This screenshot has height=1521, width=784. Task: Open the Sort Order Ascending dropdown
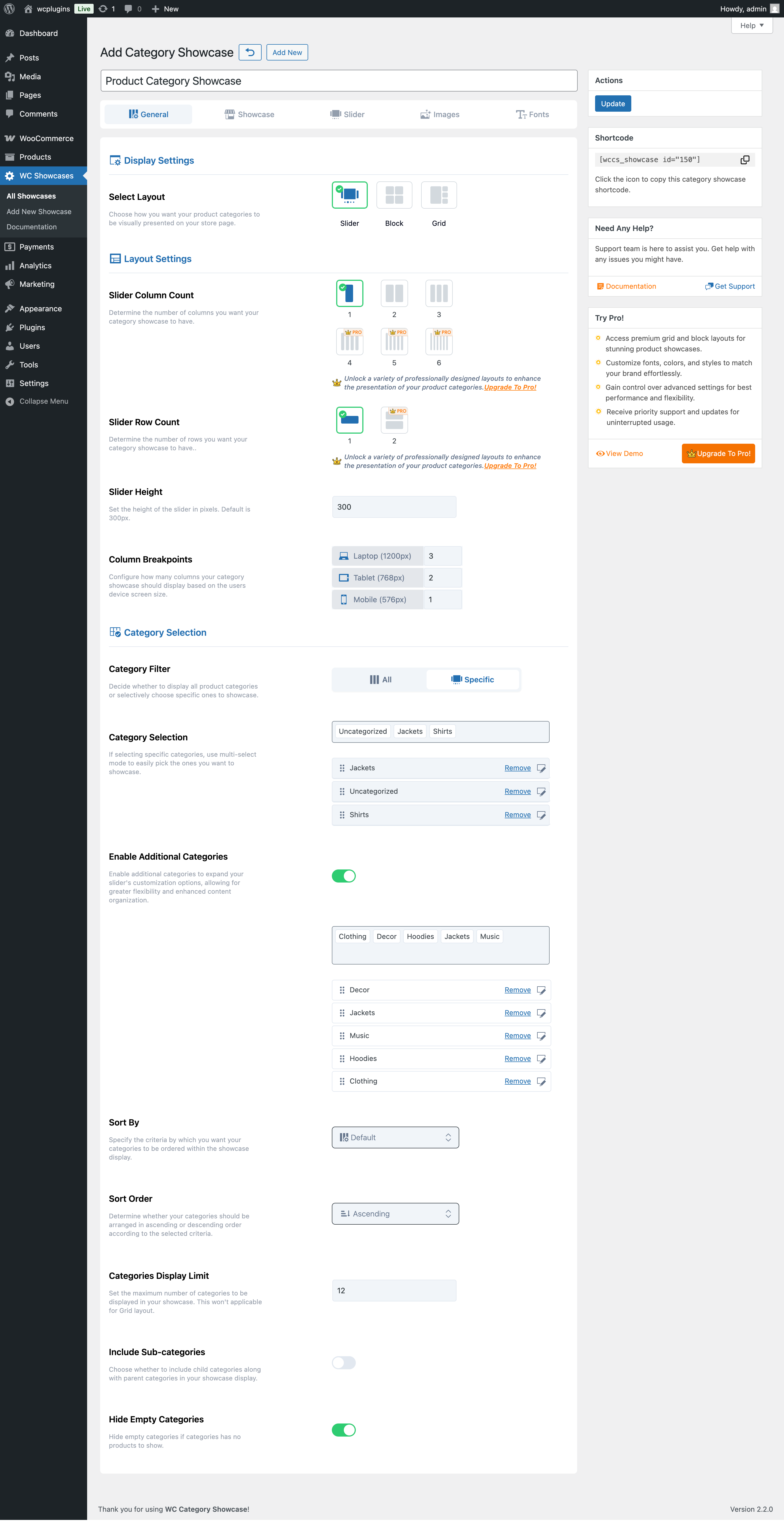pyautogui.click(x=395, y=1214)
